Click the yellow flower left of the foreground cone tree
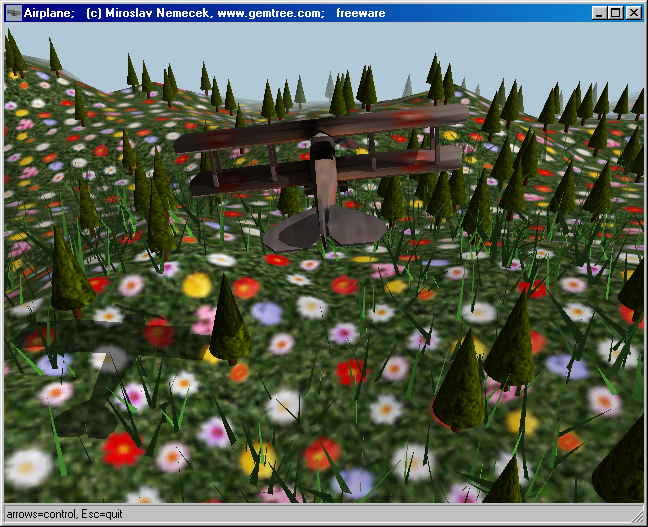This screenshot has height=527, width=648. (x=197, y=286)
